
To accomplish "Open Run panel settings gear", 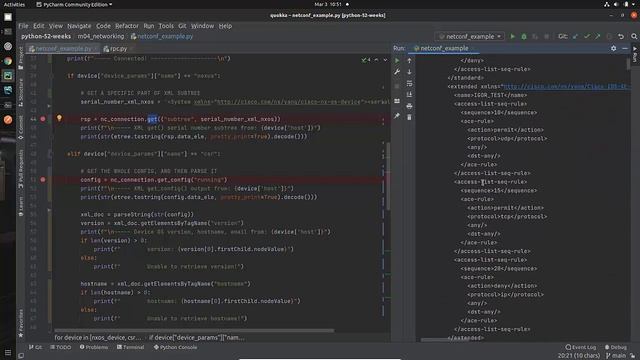I will pyautogui.click(x=613, y=48).
